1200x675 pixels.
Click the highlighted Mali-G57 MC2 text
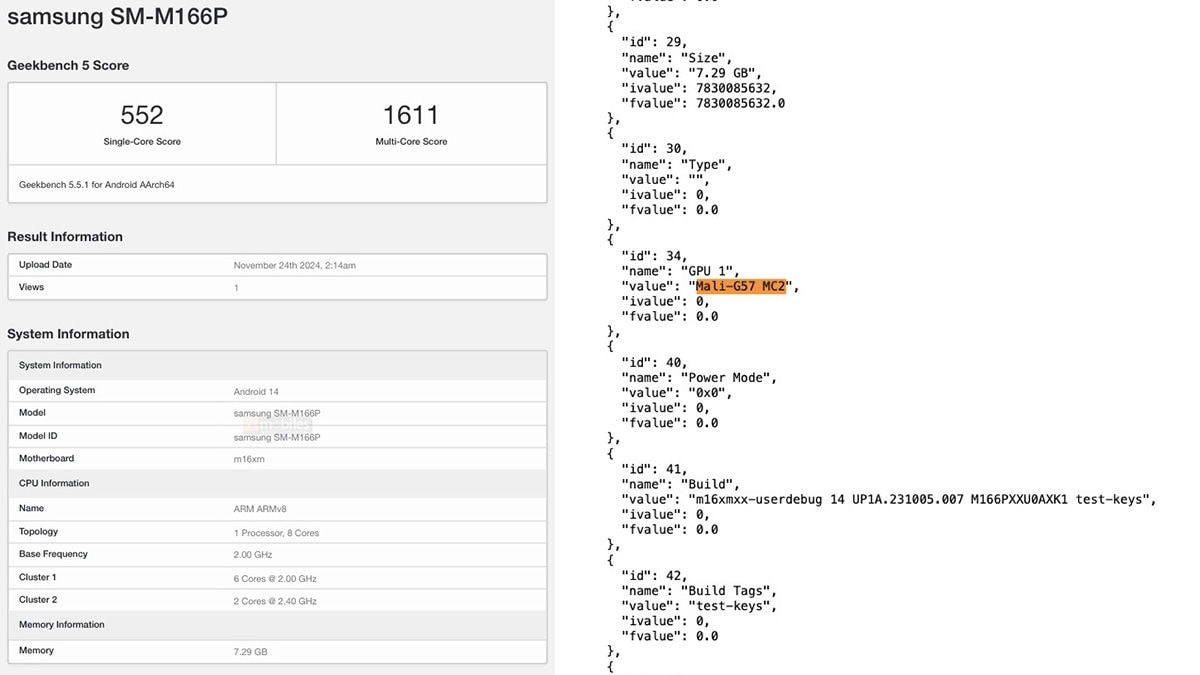(x=741, y=286)
